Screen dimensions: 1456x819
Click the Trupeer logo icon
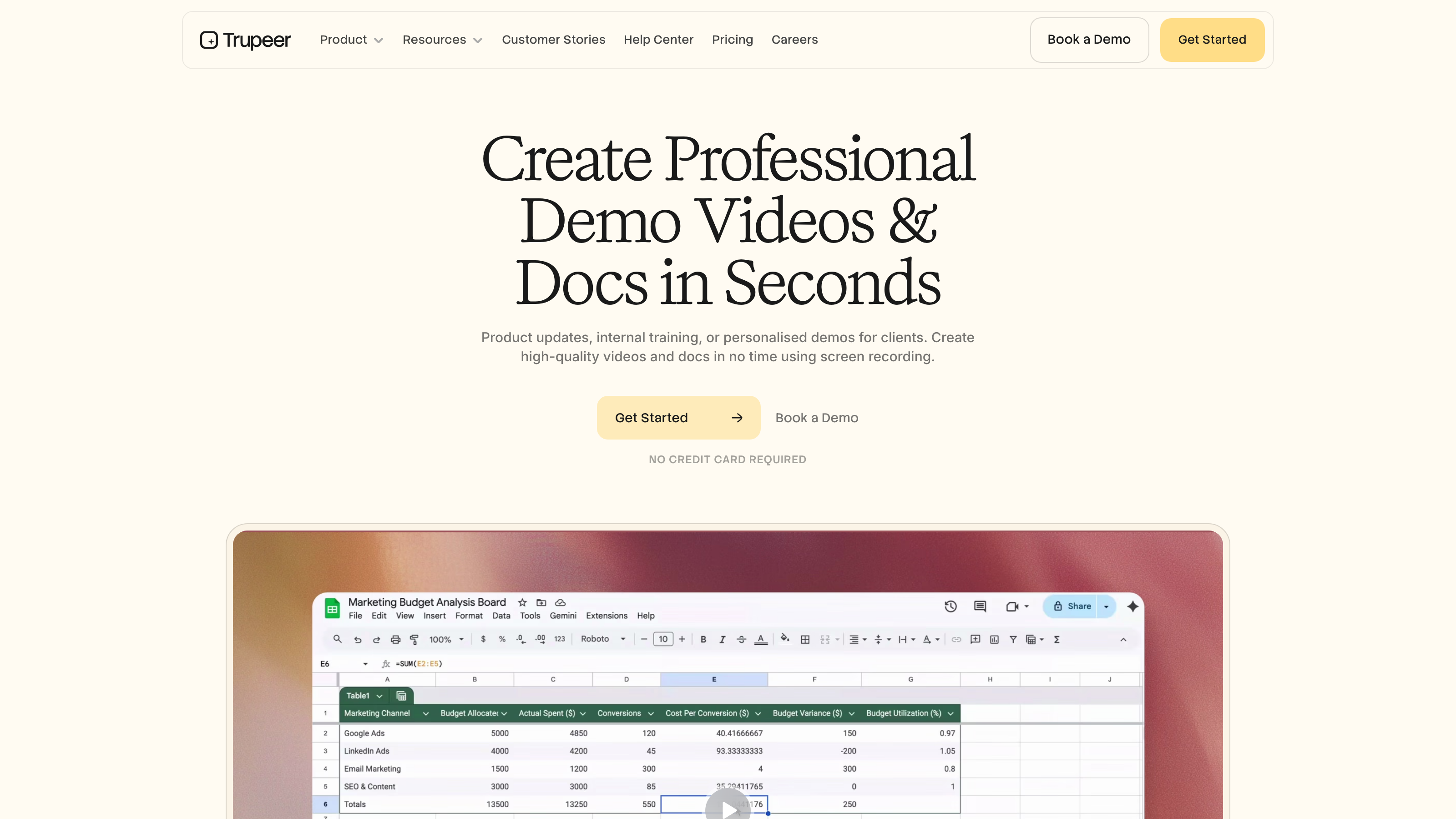[208, 40]
